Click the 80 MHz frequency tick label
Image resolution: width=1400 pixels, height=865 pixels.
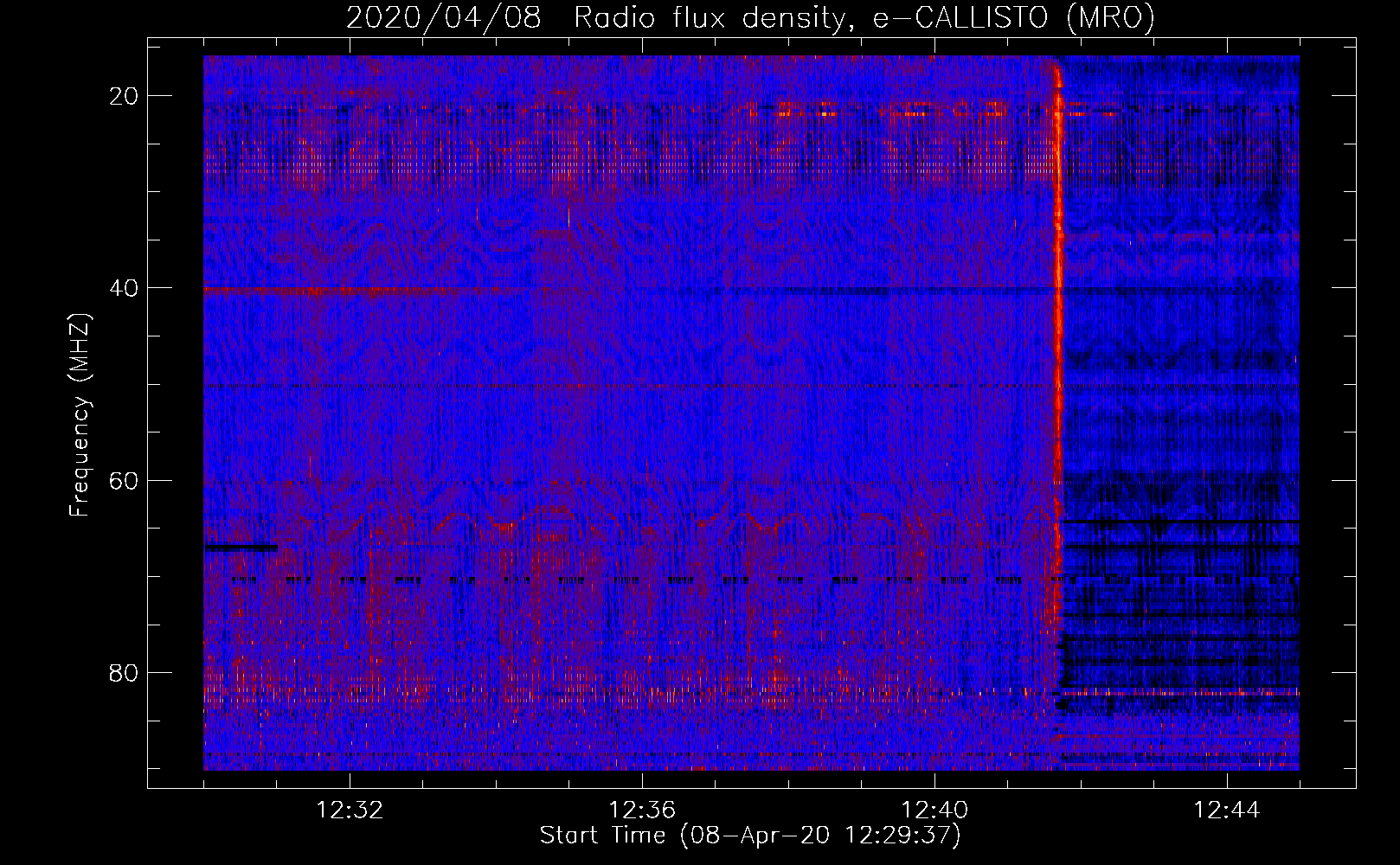[124, 672]
